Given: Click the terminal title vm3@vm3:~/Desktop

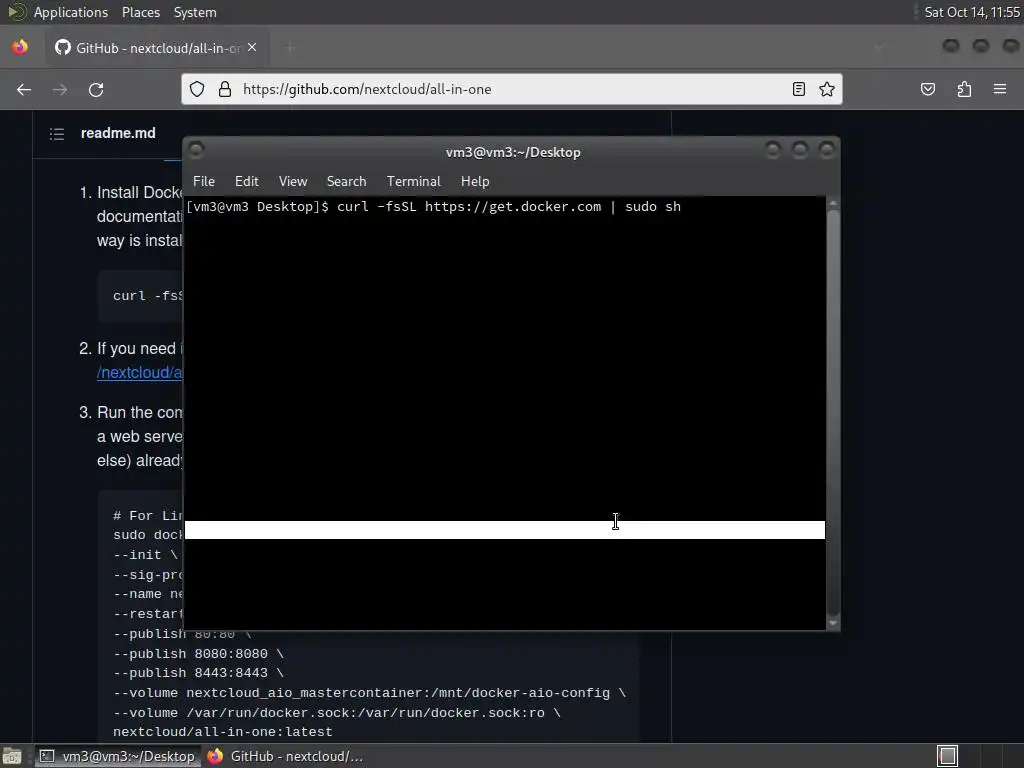Looking at the screenshot, I should (x=513, y=152).
